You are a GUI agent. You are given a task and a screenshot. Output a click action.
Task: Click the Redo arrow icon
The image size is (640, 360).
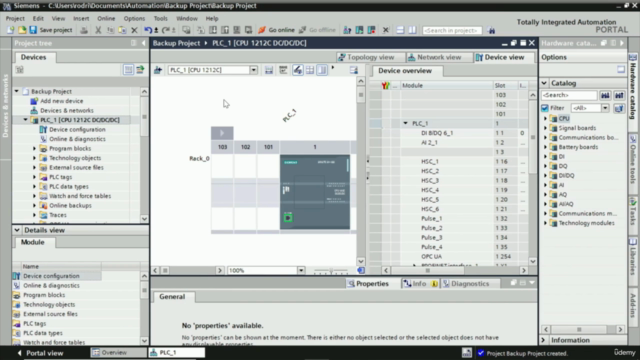(x=165, y=30)
